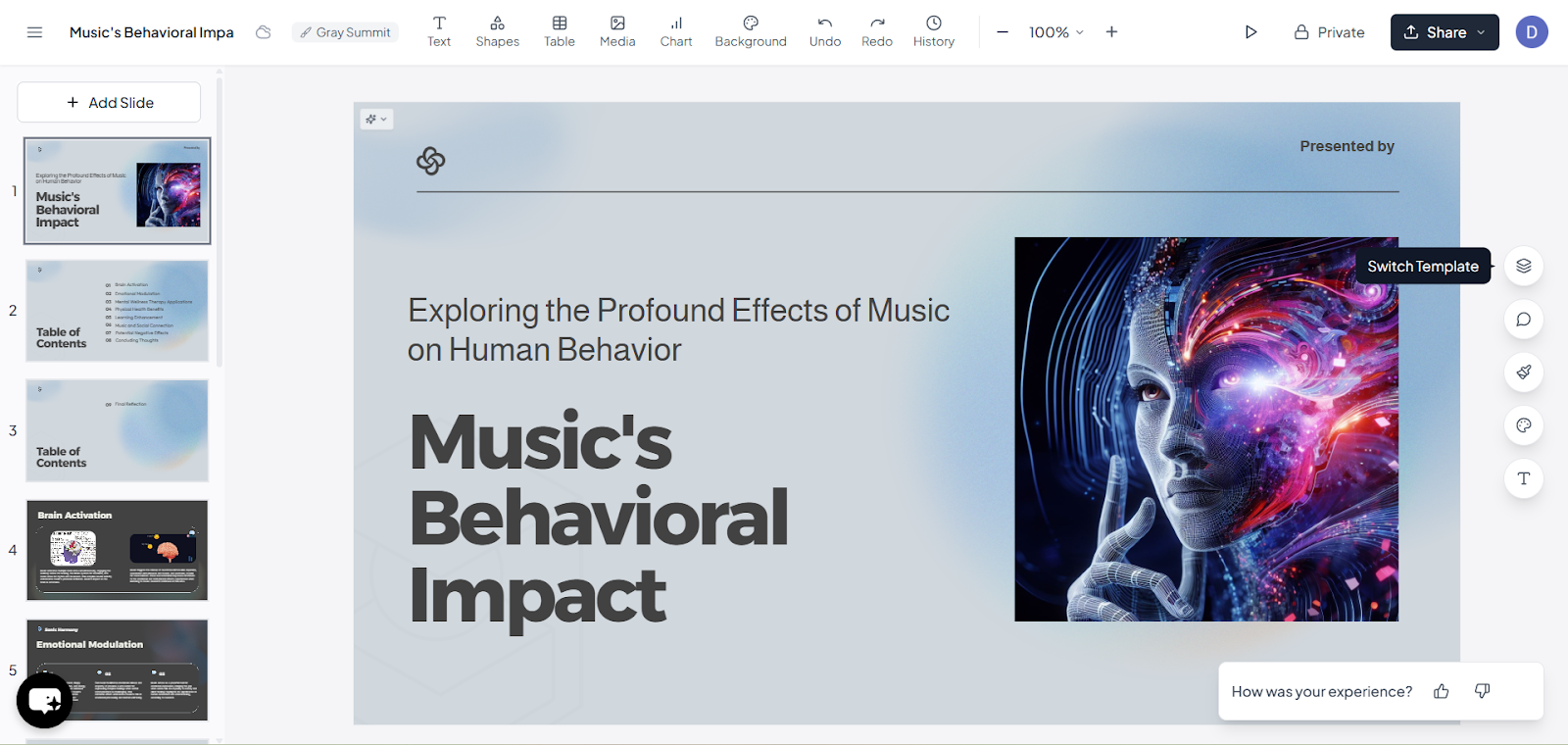Open version History
This screenshot has height=745, width=1568.
coord(934,31)
